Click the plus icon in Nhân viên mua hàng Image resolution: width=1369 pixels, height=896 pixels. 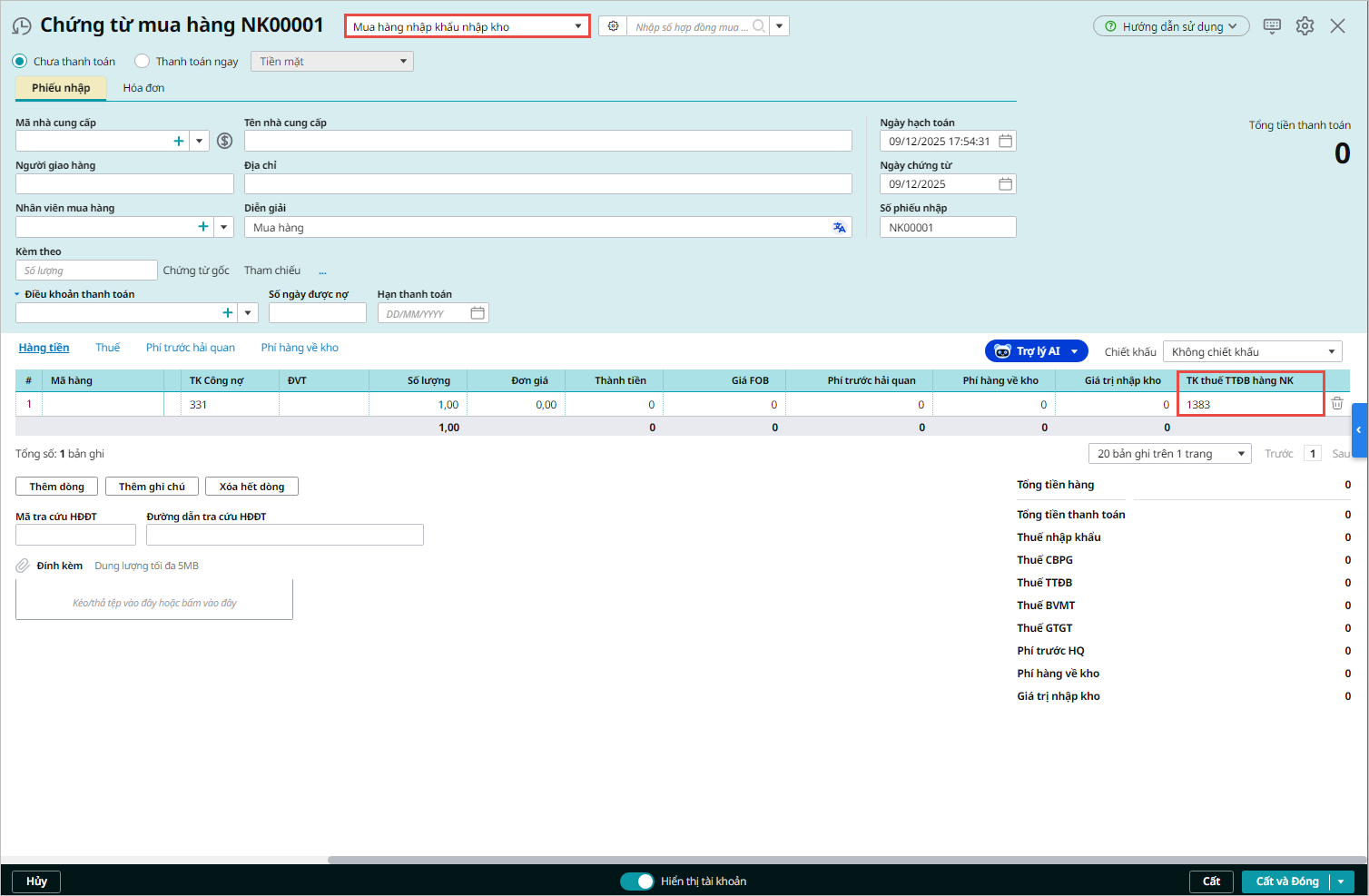(x=203, y=227)
